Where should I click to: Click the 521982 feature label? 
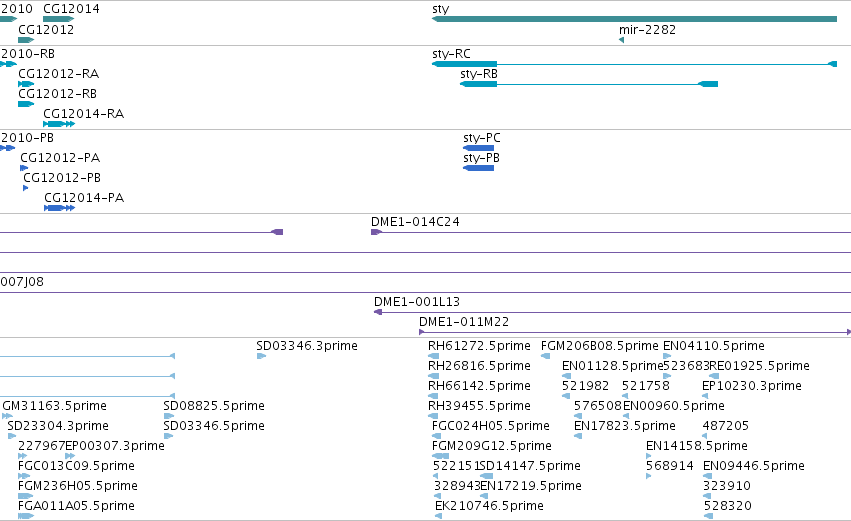point(586,386)
